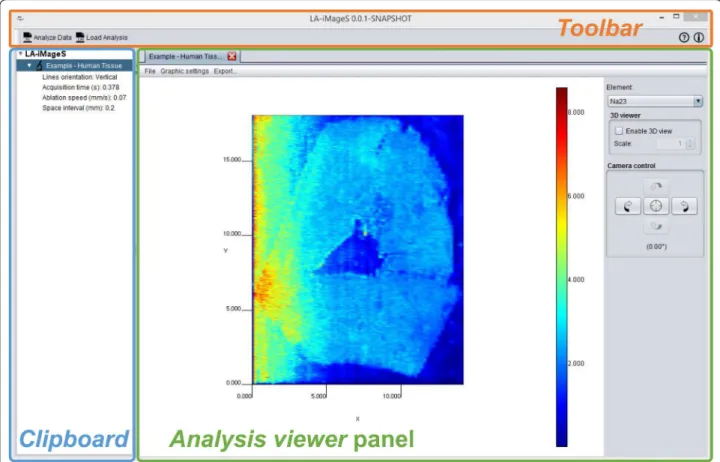The image size is (720, 462).
Task: Open the info icon in toolbar
Action: click(698, 38)
